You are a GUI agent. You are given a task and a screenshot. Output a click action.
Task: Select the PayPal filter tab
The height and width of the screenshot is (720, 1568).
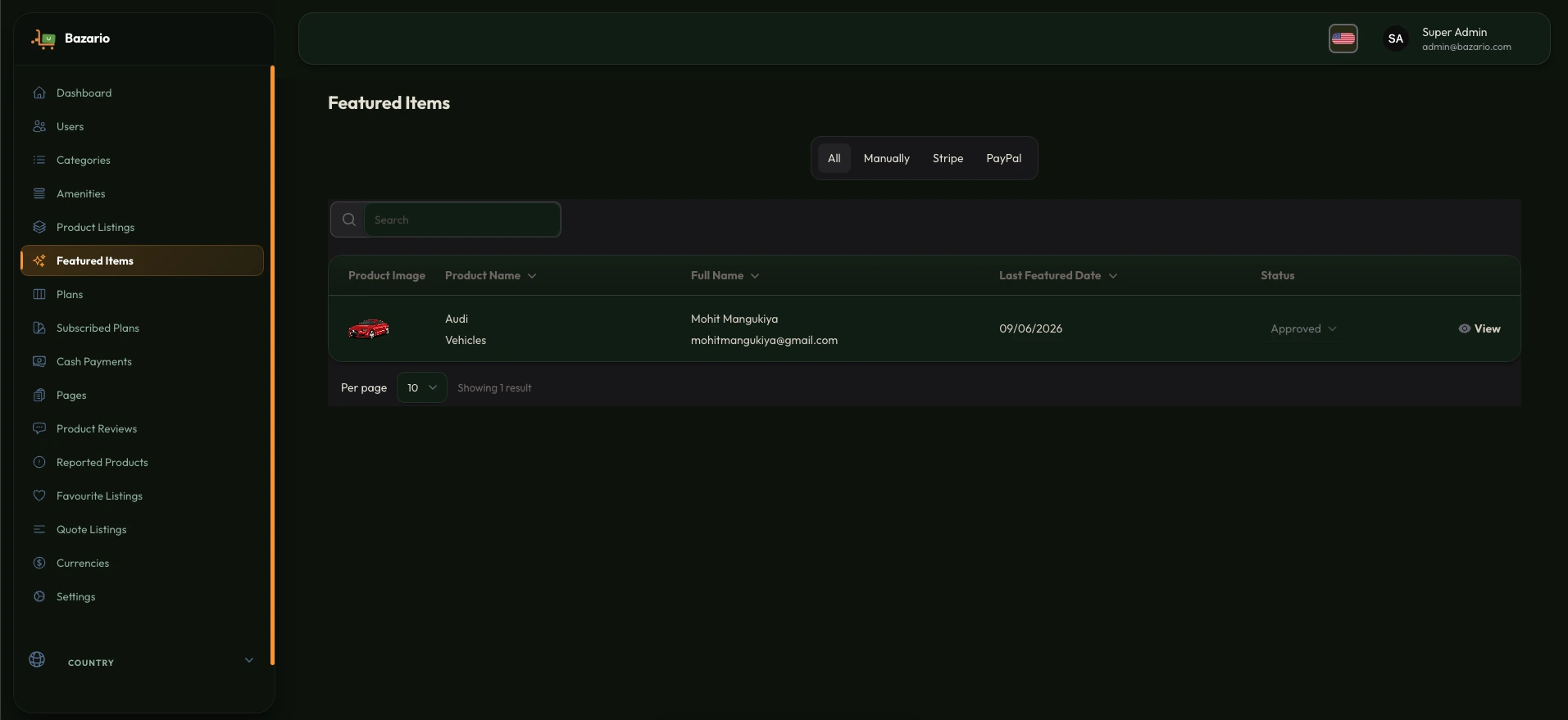[1004, 158]
